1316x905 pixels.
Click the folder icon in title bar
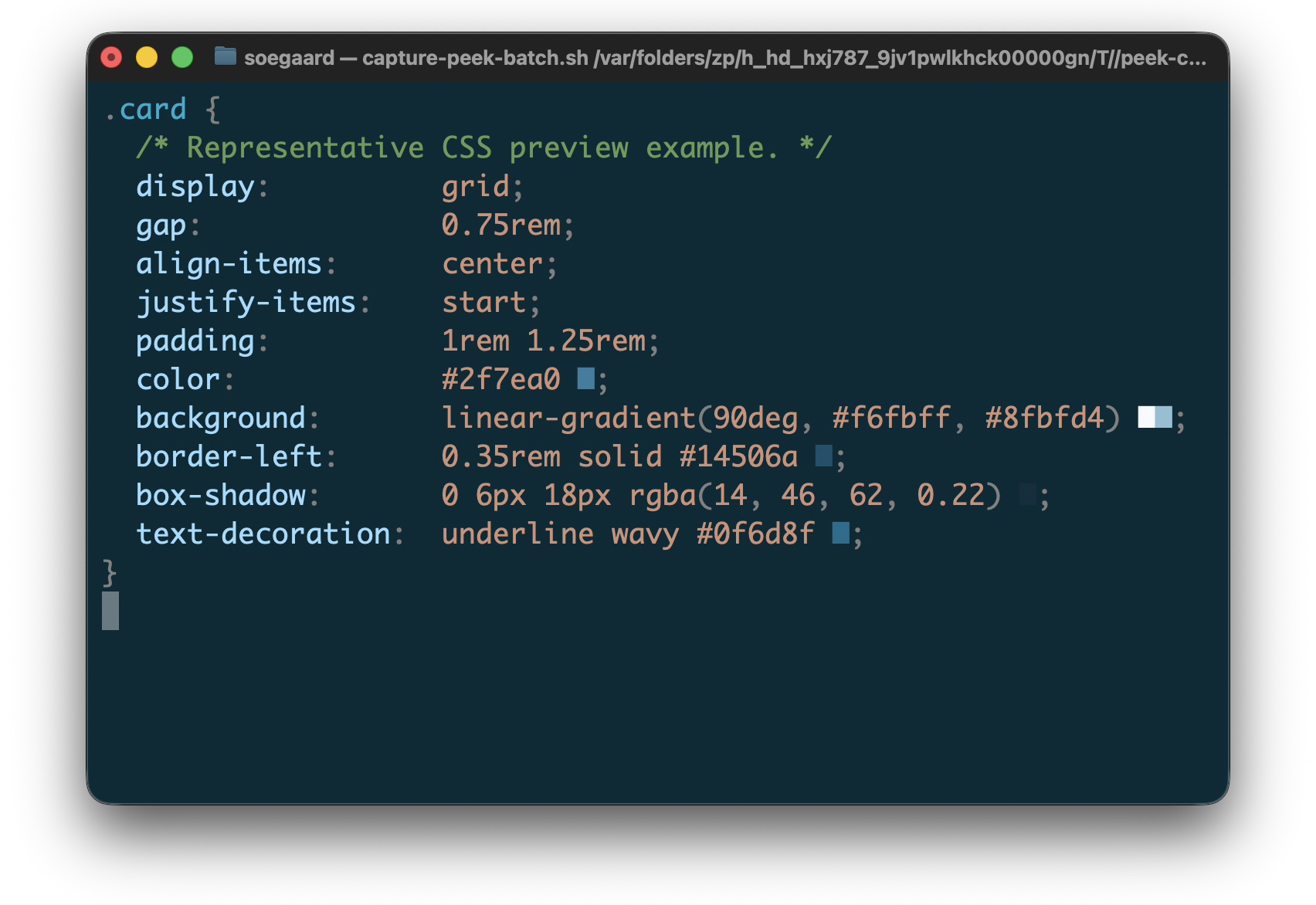[x=225, y=56]
